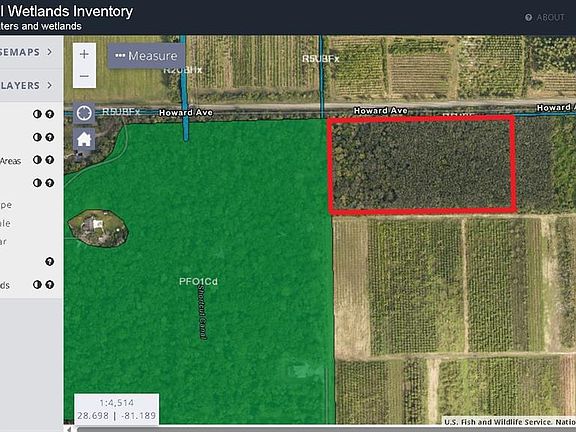Zoom in with the plus button
Viewport: 576px width, 432px height.
pyautogui.click(x=84, y=54)
